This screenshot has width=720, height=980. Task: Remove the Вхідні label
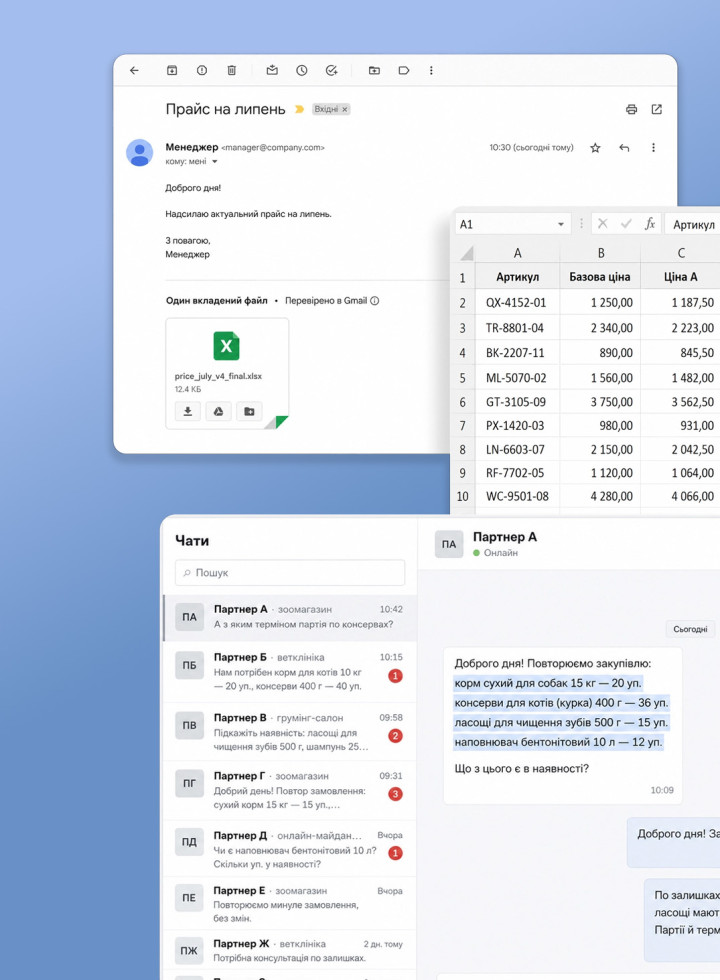pos(344,109)
